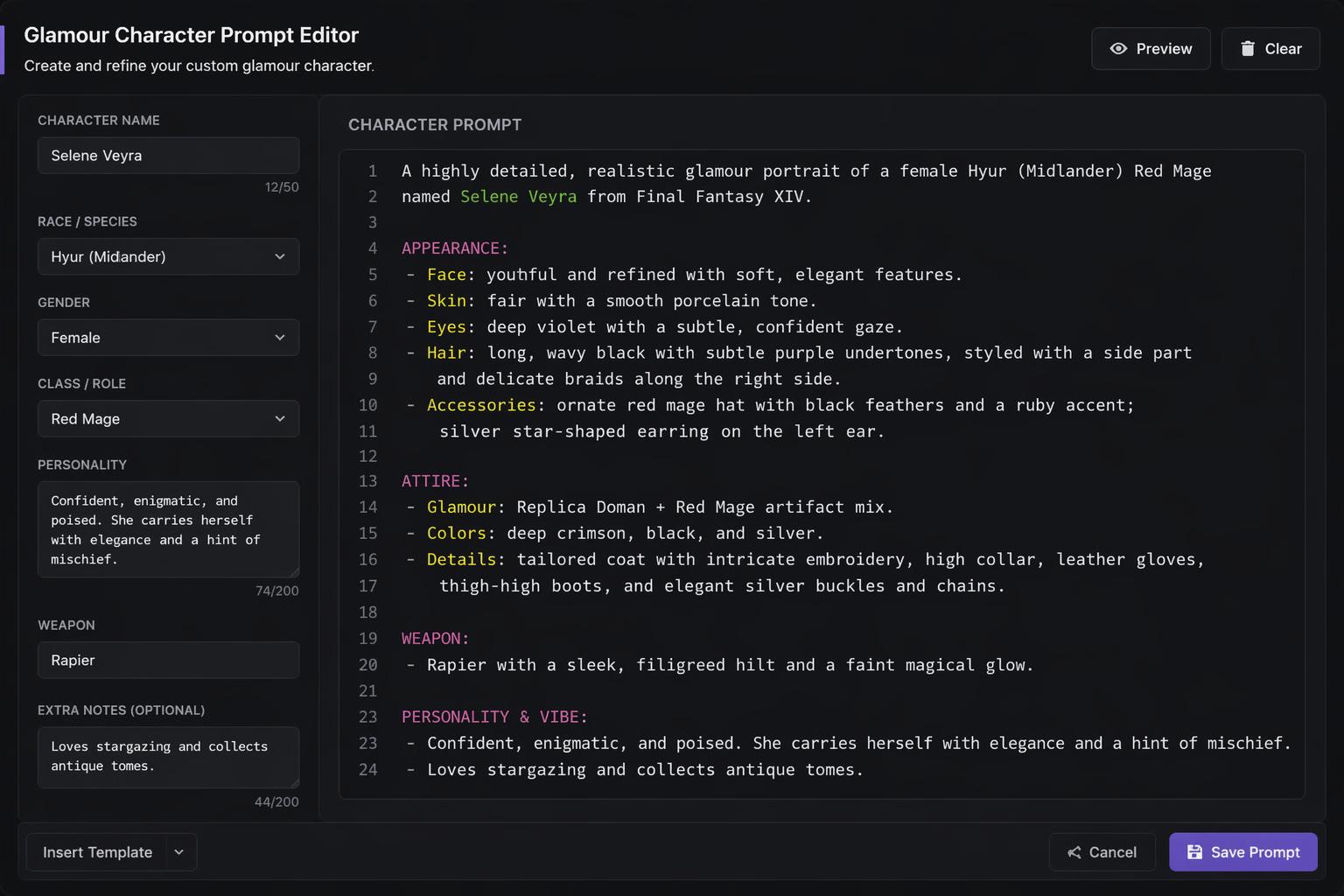Viewport: 1344px width, 896px height.
Task: Click the share icon in Cancel button
Action: click(1074, 852)
